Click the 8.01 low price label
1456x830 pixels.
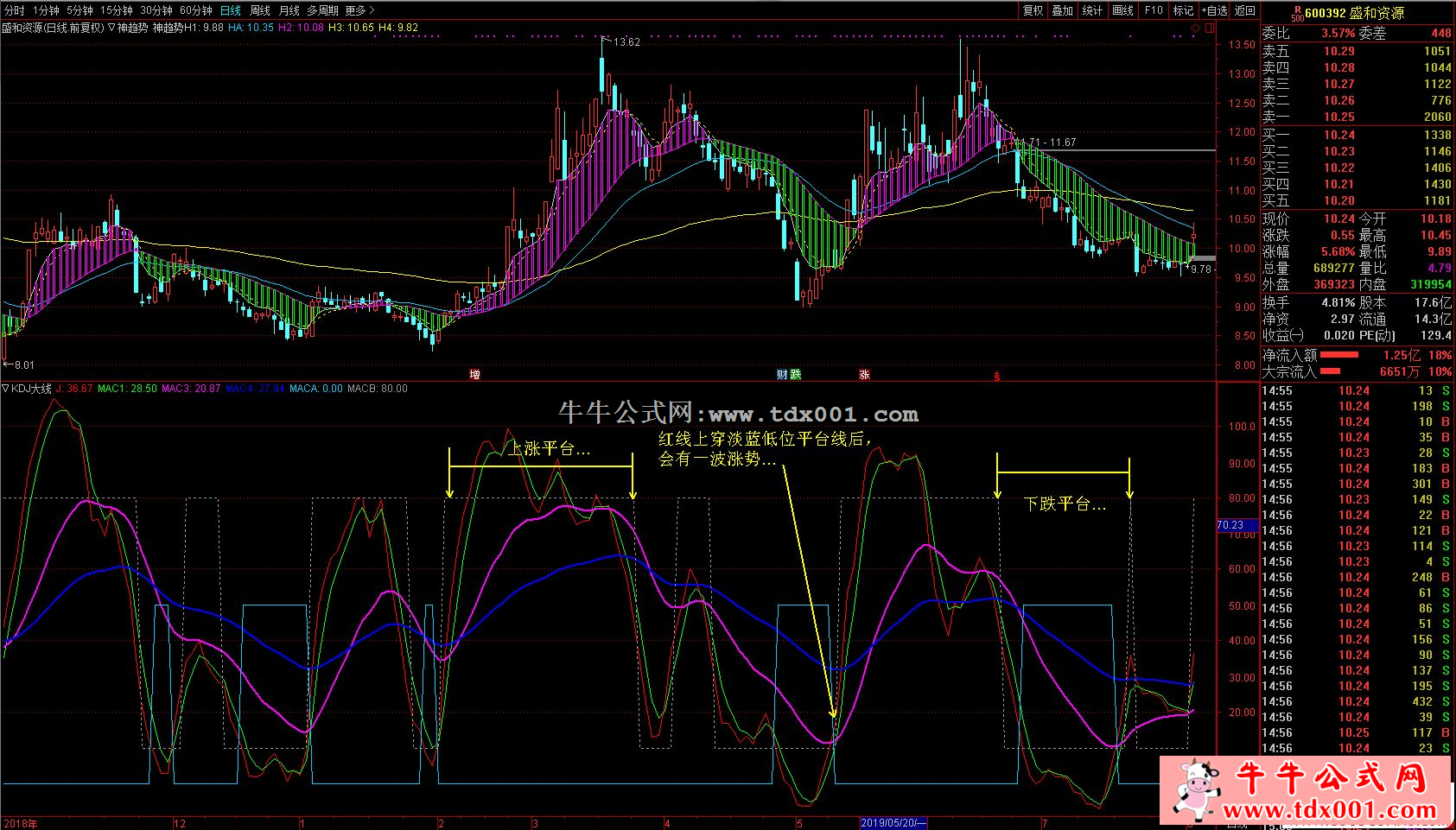coord(24,365)
